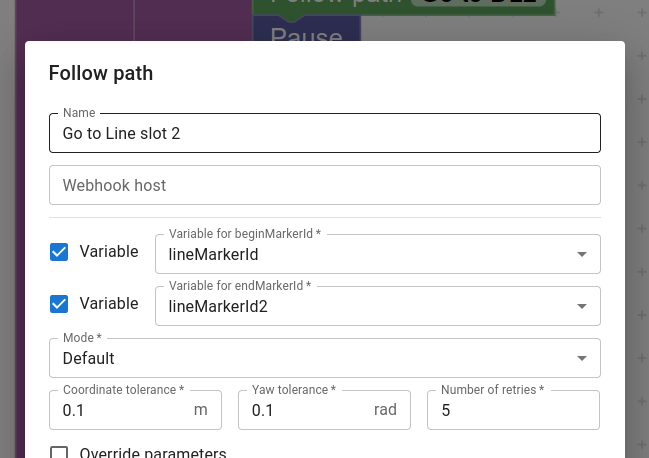The height and width of the screenshot is (458, 649).
Task: Open the 'Variable for endMarkerId' dropdown
Action: point(377,306)
